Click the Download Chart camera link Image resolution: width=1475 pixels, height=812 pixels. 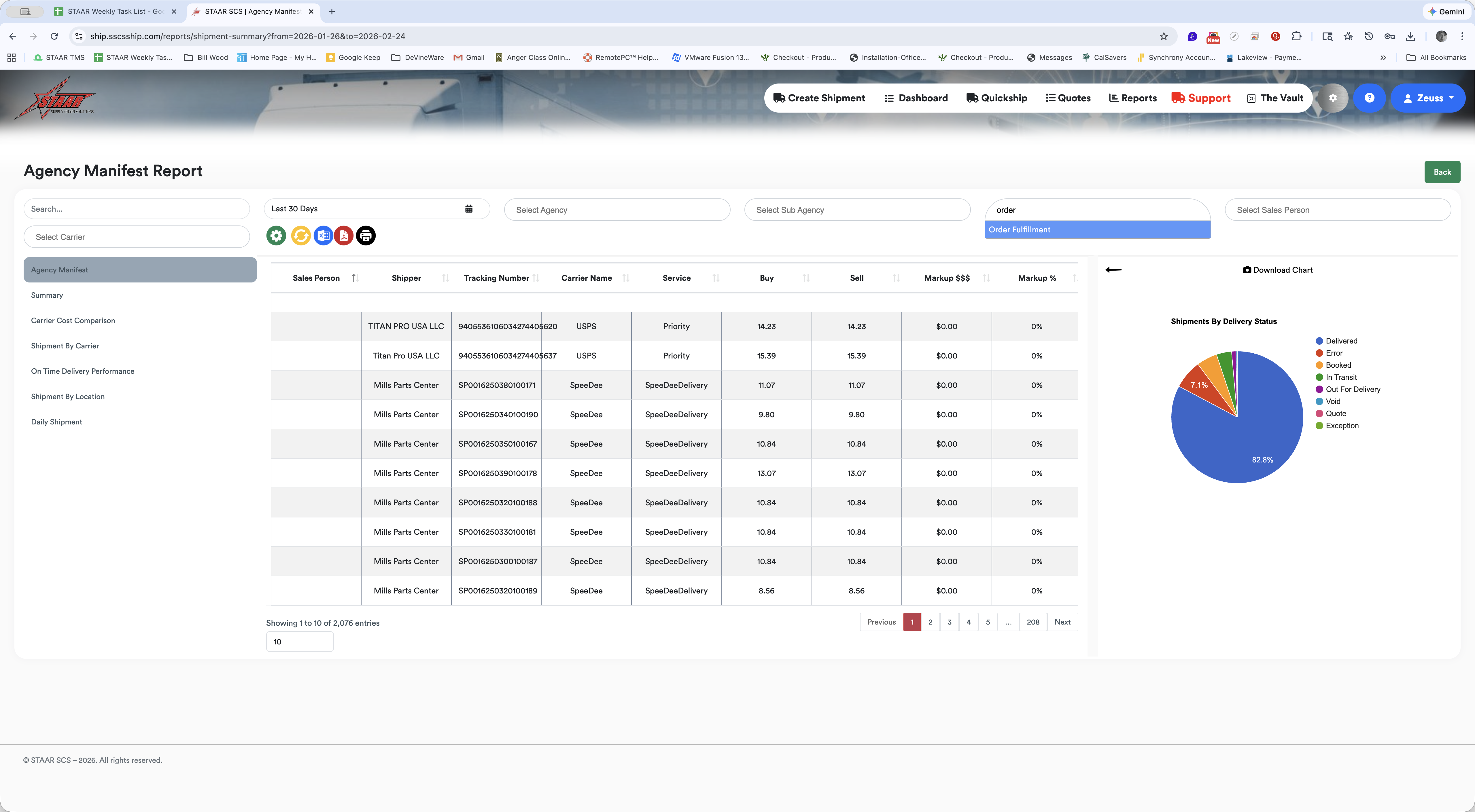click(1277, 270)
